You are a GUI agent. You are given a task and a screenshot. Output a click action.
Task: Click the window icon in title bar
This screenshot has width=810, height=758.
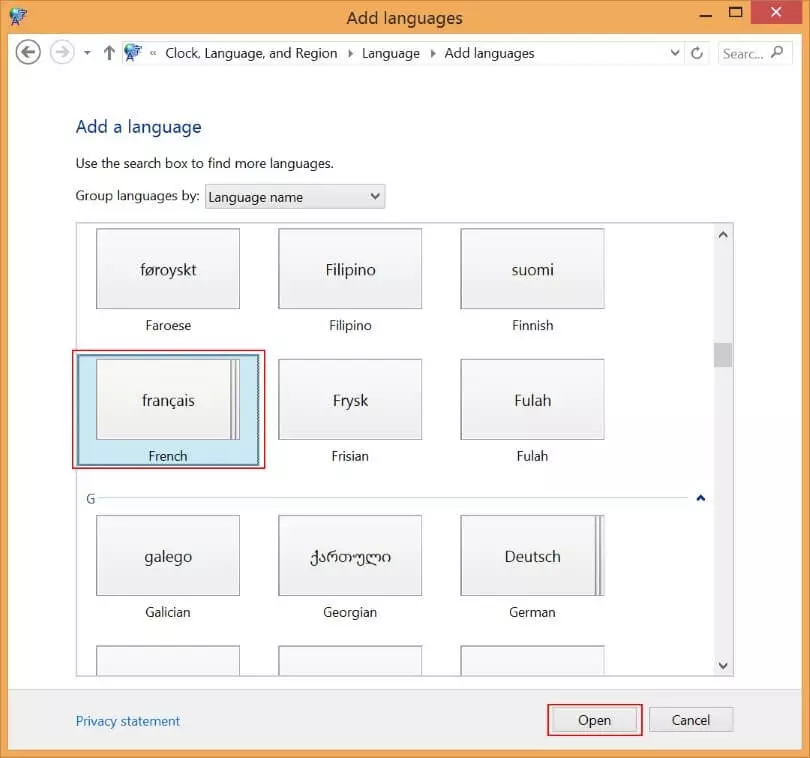tap(17, 16)
